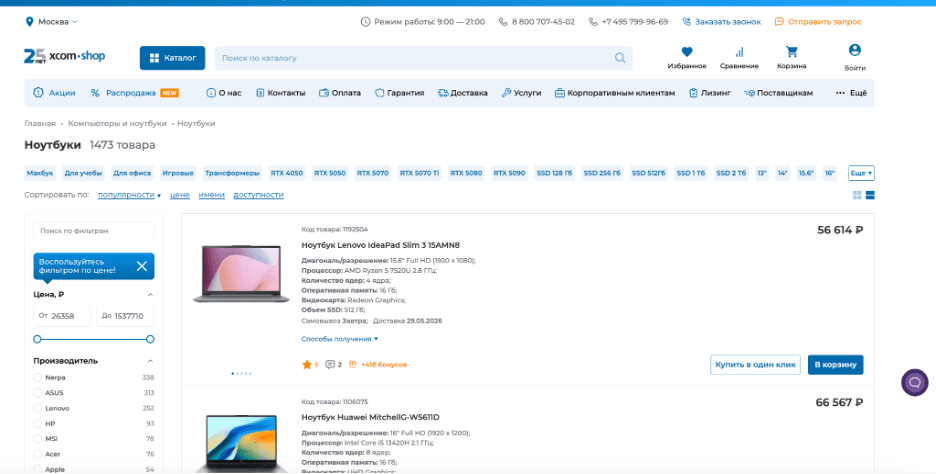Open the Избранное favorites heart icon

point(686,52)
